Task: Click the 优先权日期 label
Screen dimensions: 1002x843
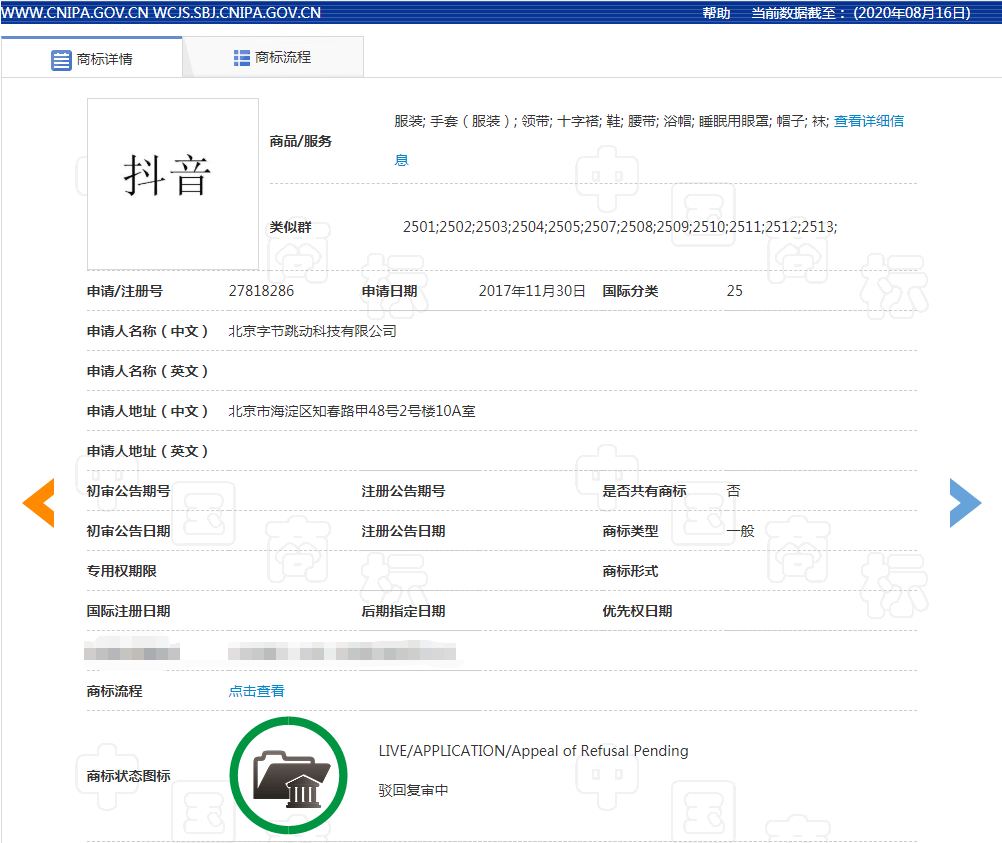Action: coord(637,611)
